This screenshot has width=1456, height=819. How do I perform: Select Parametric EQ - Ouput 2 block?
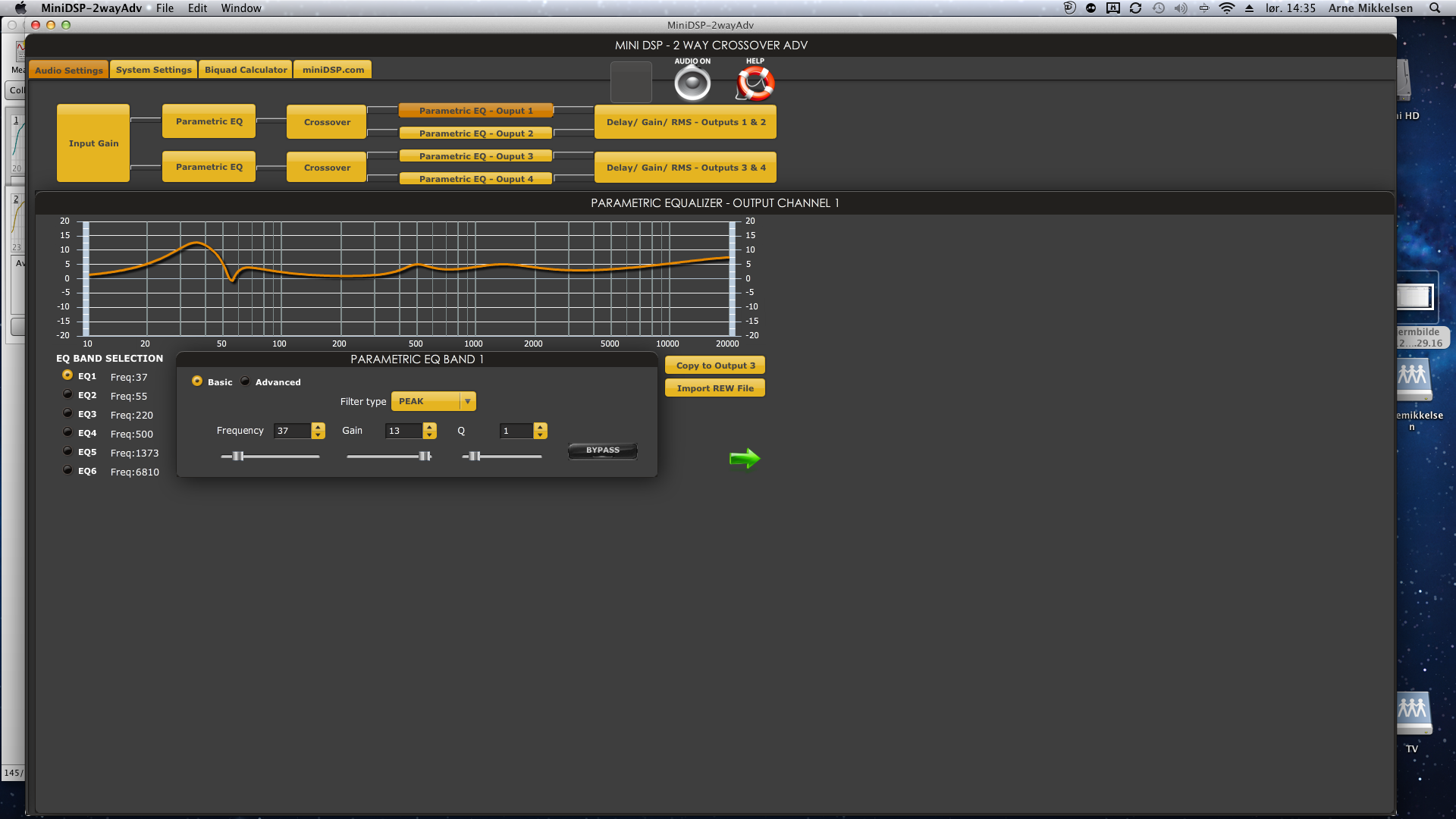coord(475,133)
